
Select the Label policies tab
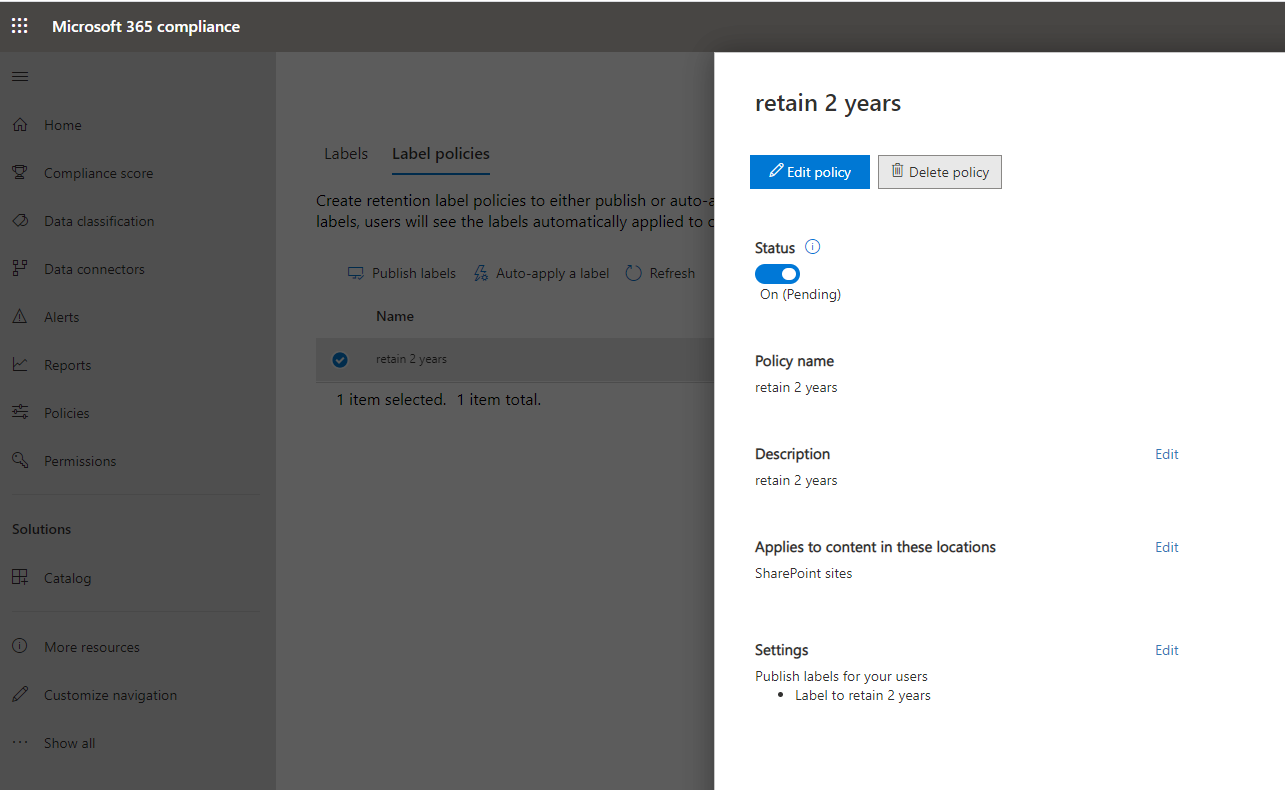pyautogui.click(x=441, y=154)
